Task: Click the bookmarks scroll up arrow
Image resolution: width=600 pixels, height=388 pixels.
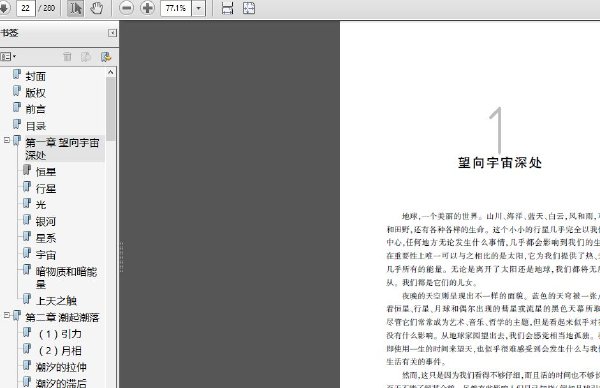Action: [x=111, y=72]
